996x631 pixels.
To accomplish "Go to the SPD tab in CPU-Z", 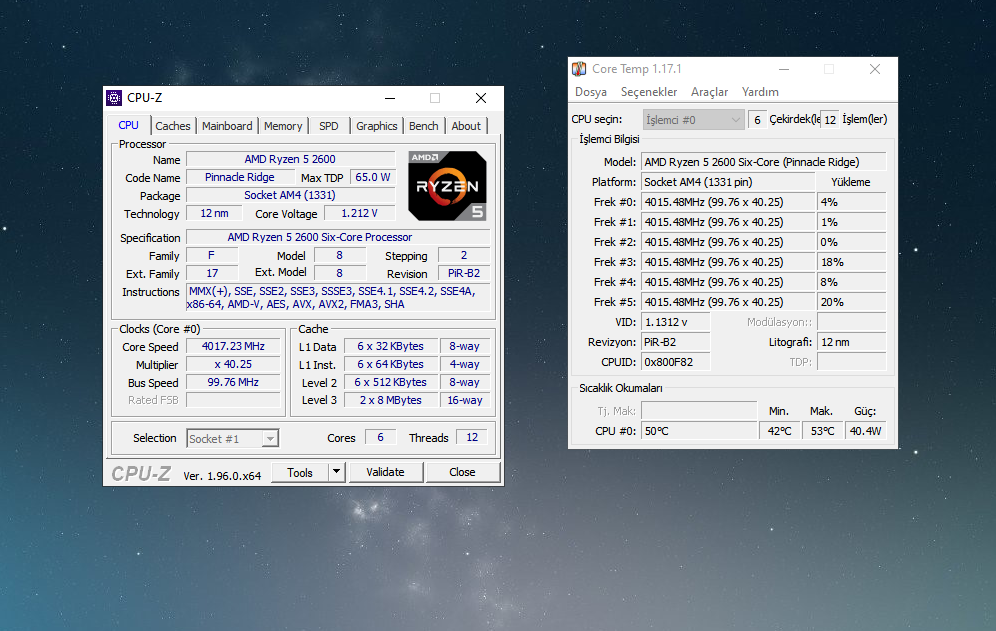I will coord(328,126).
